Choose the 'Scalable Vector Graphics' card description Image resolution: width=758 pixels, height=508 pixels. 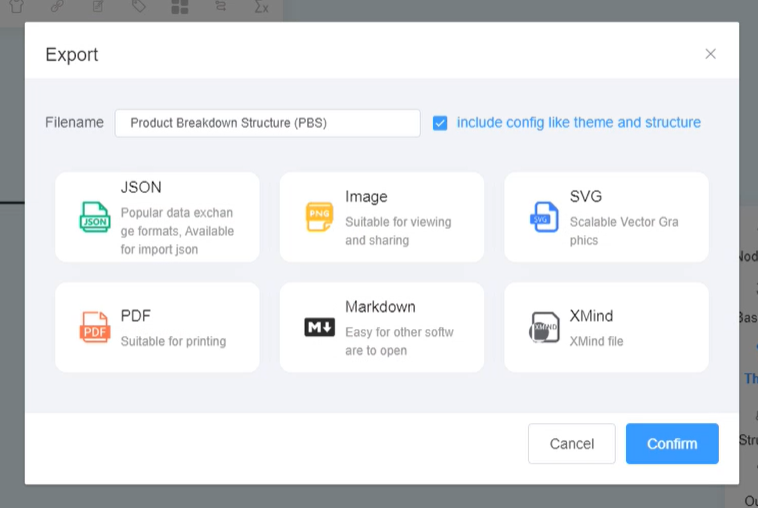click(x=624, y=231)
